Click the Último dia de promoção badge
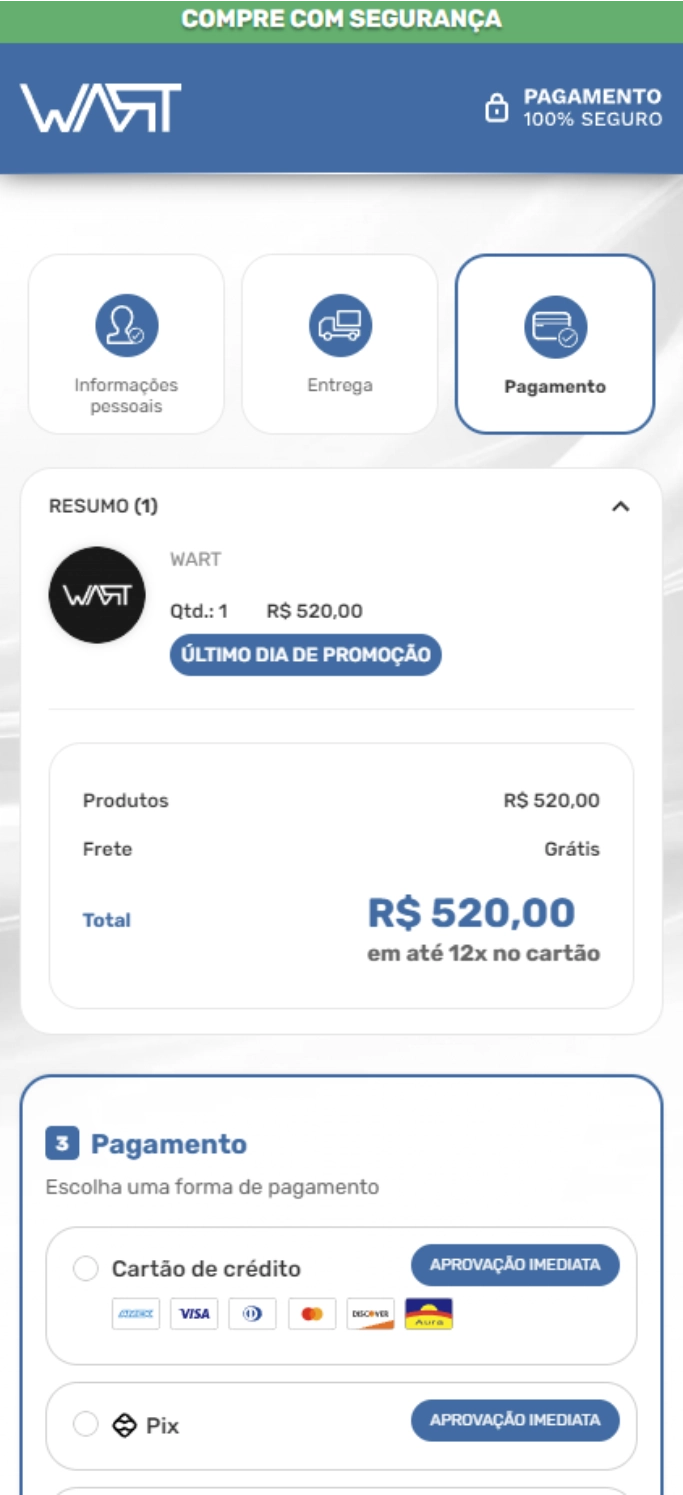The image size is (683, 1495). click(x=305, y=655)
